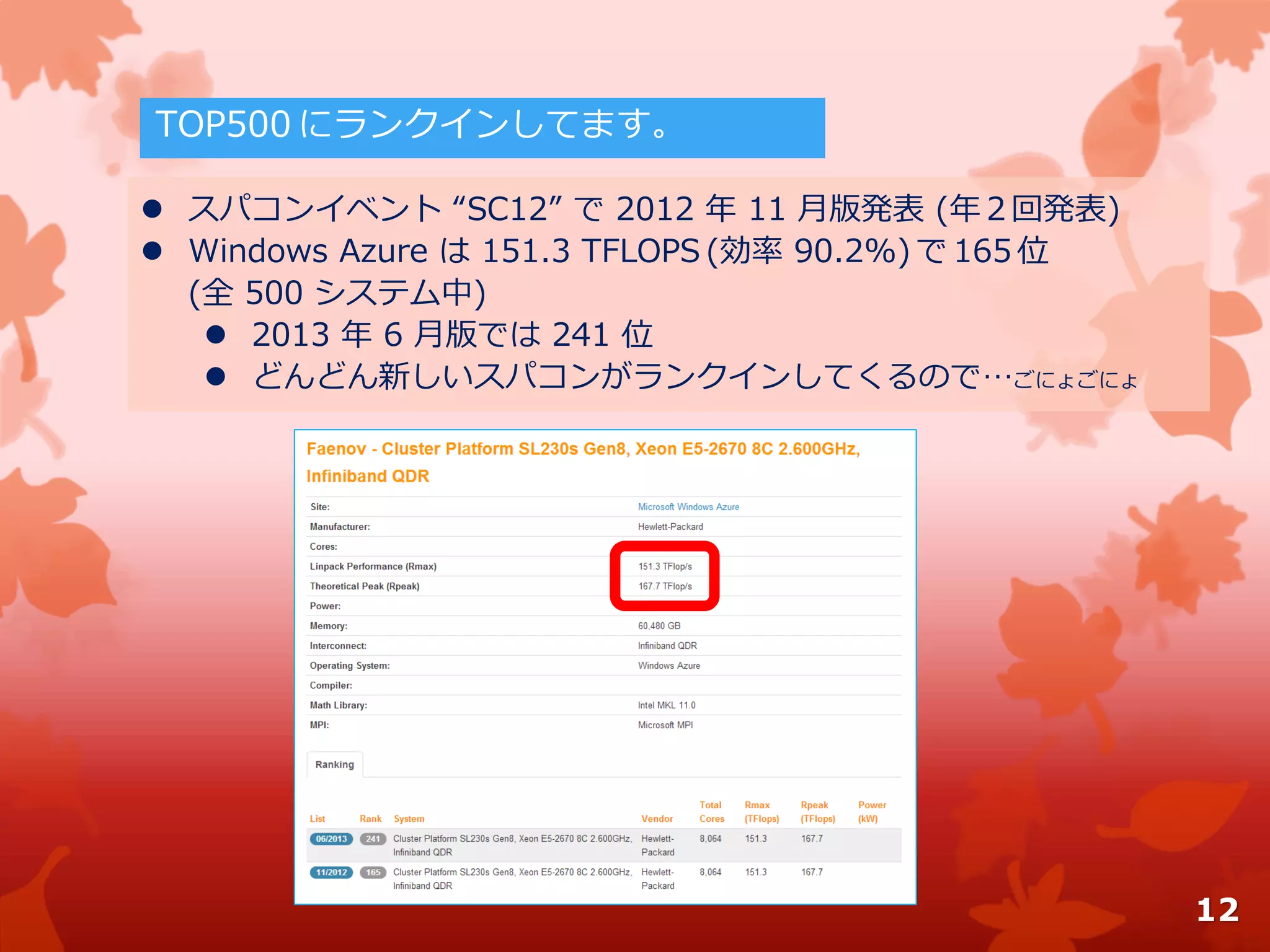Select the Ranking tab
The height and width of the screenshot is (952, 1270).
click(x=334, y=764)
